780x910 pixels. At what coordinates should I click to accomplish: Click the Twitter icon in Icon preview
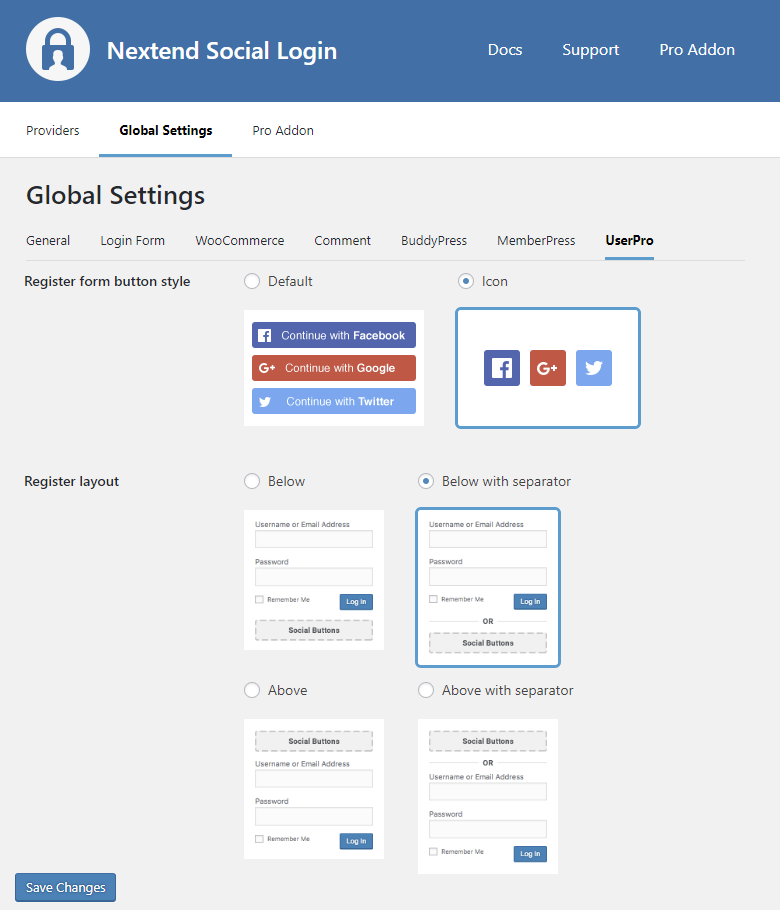(x=594, y=368)
